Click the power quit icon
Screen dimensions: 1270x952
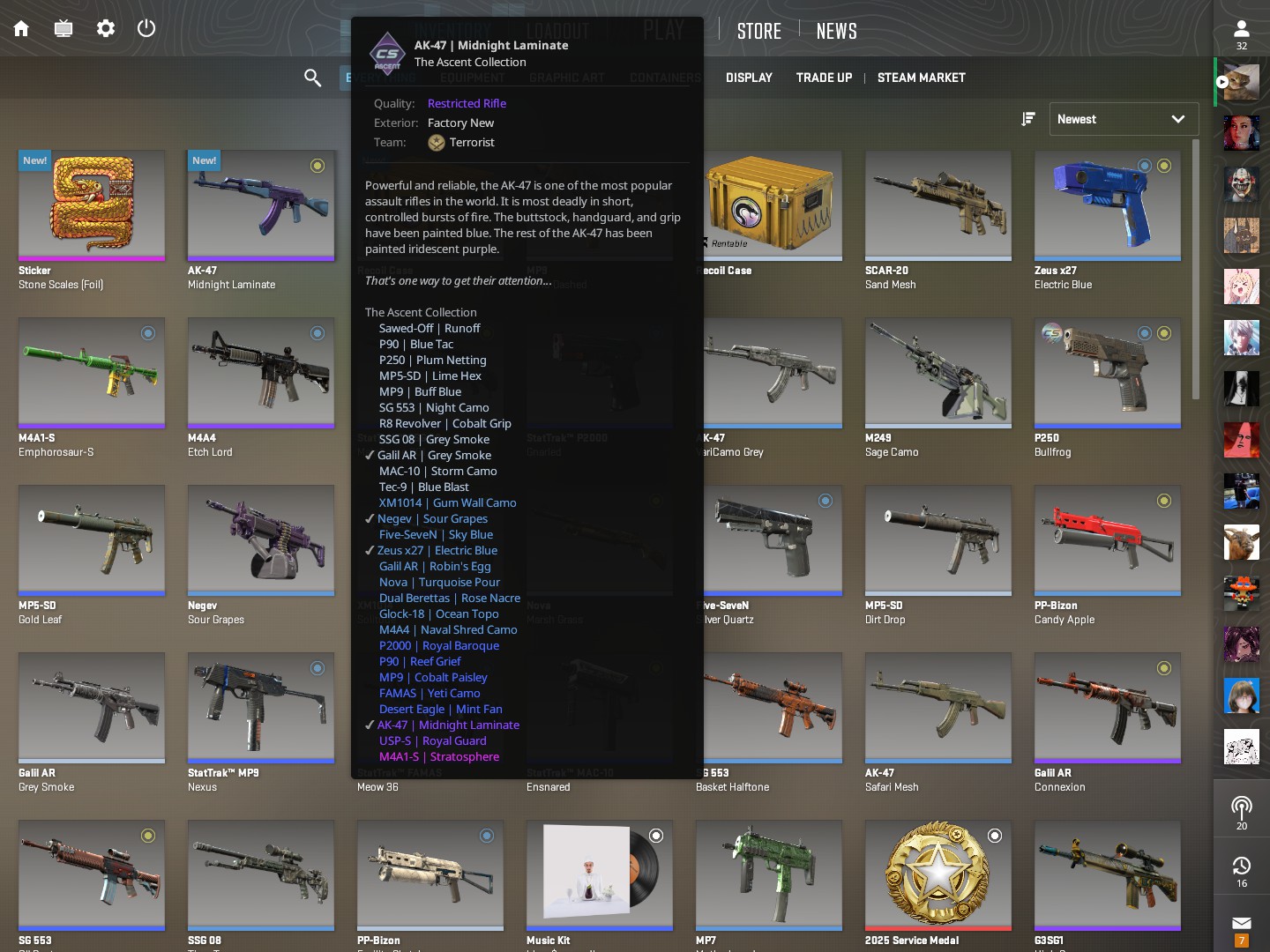point(146,28)
